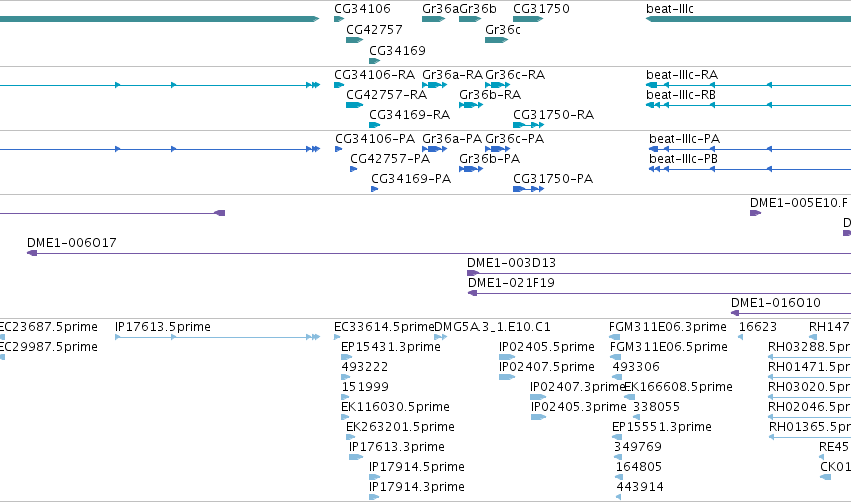Click transcript Gr36a-RA
The width and height of the screenshot is (851, 502).
tap(452, 75)
